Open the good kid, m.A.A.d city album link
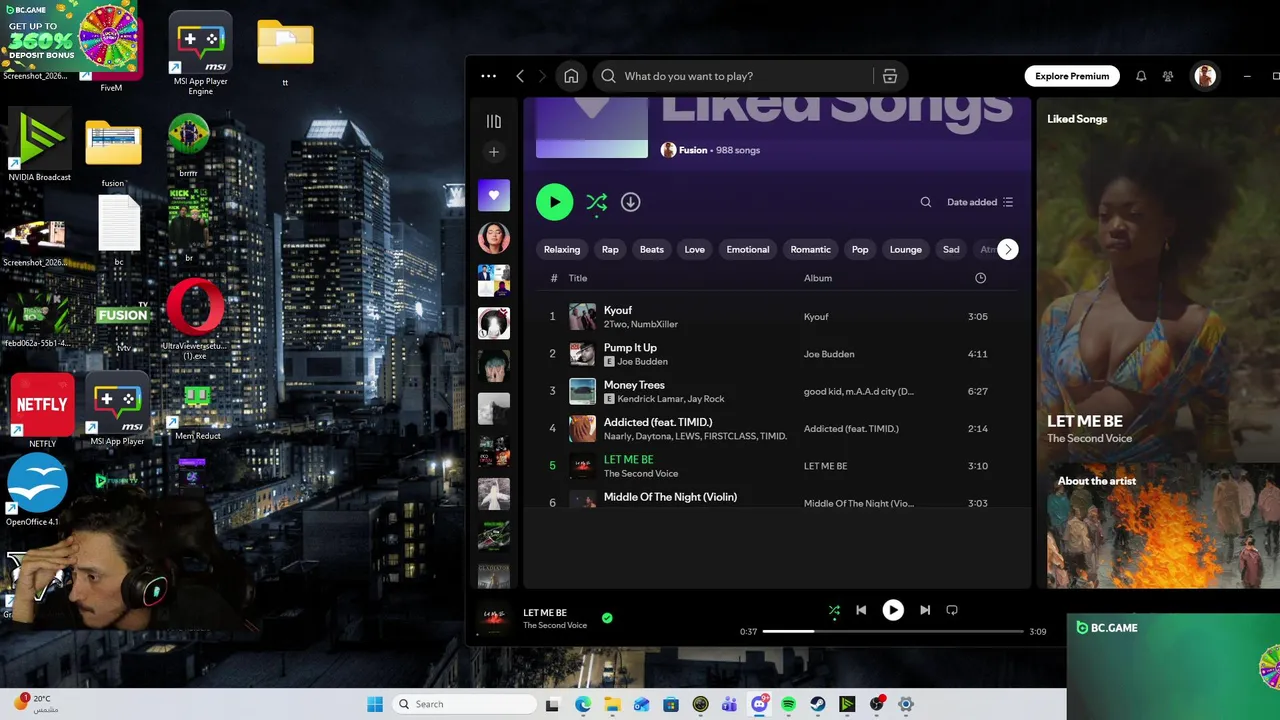 point(859,392)
